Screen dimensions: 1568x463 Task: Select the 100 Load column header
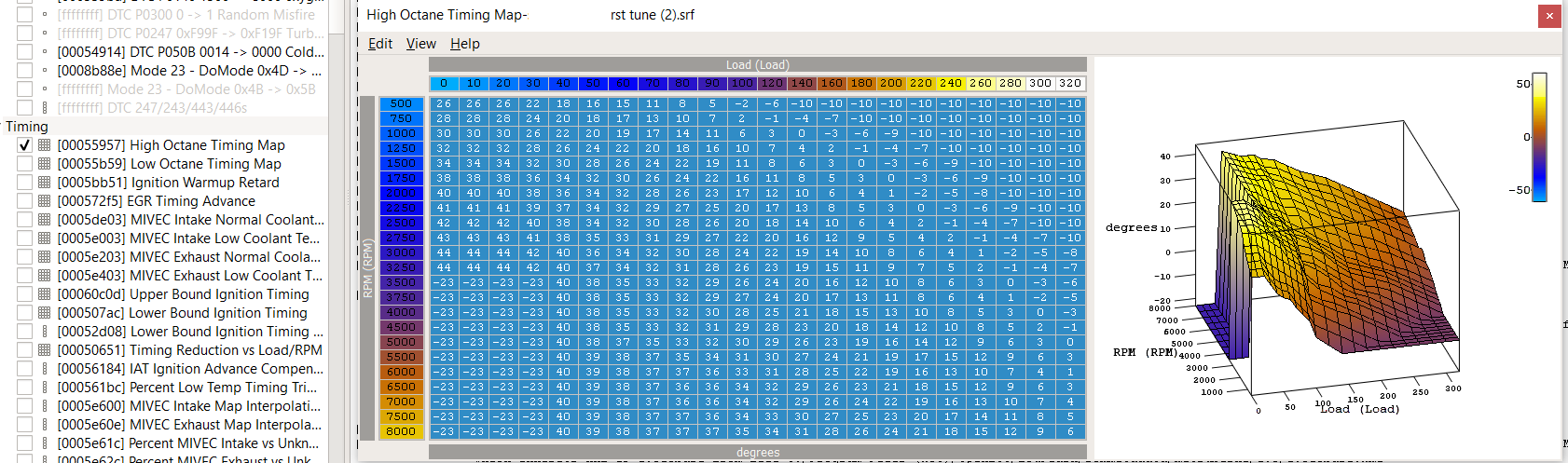point(742,84)
